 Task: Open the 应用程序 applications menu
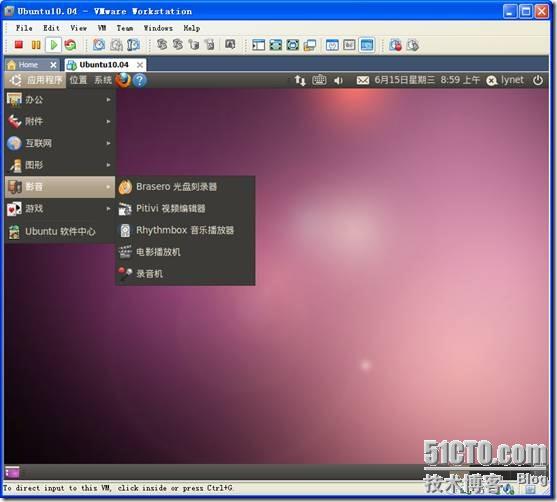(x=35, y=80)
